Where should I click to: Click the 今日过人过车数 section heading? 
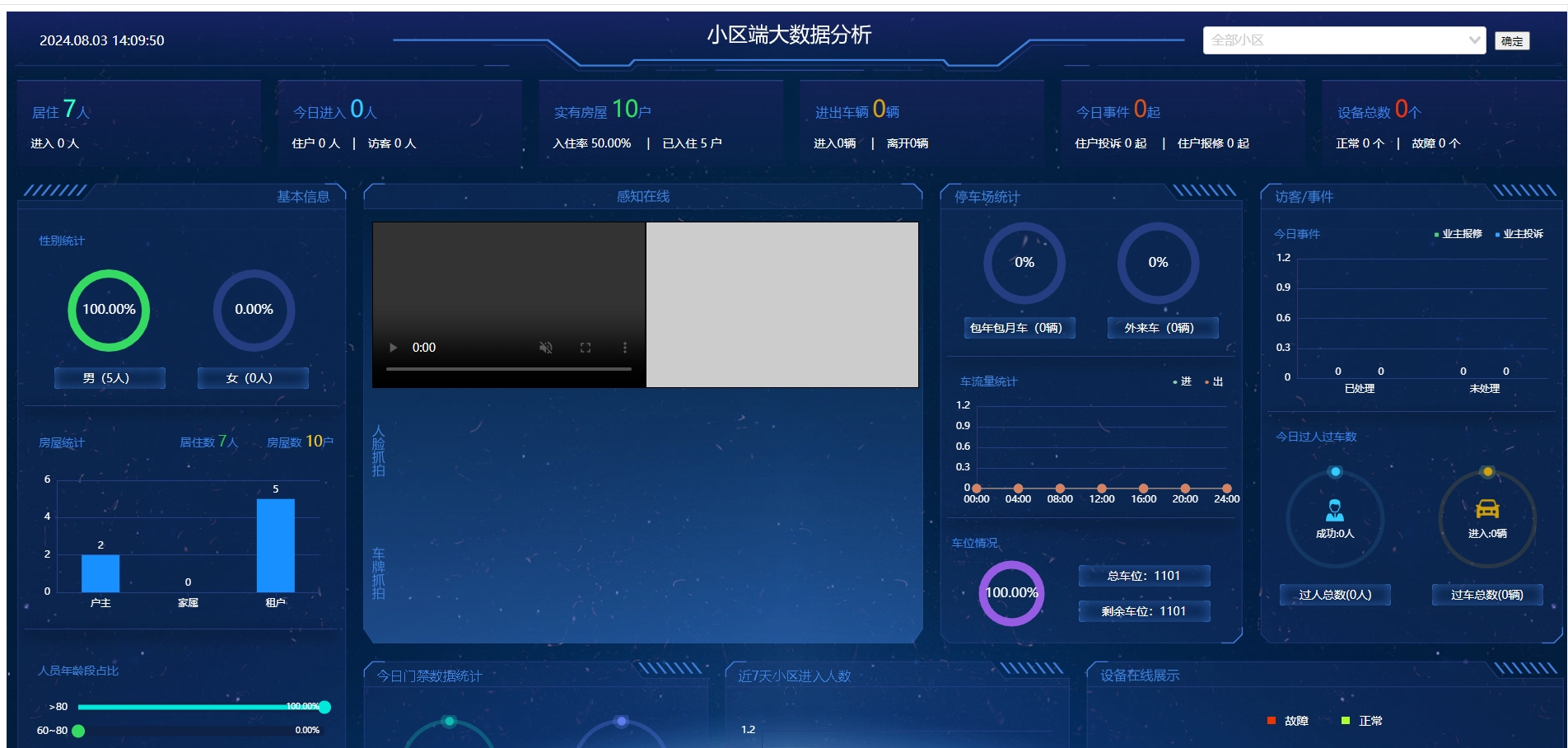point(1316,437)
